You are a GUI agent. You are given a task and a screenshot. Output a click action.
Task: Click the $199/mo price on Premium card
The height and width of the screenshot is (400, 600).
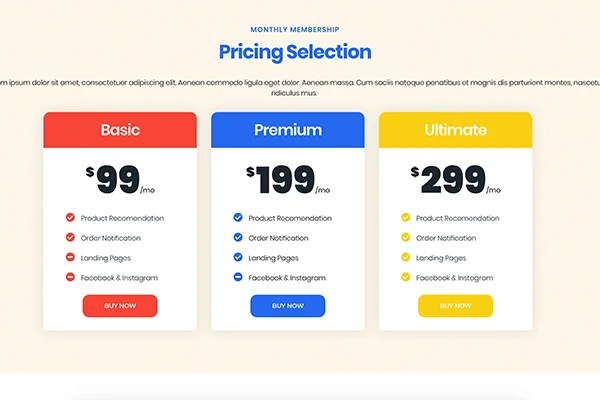(288, 180)
